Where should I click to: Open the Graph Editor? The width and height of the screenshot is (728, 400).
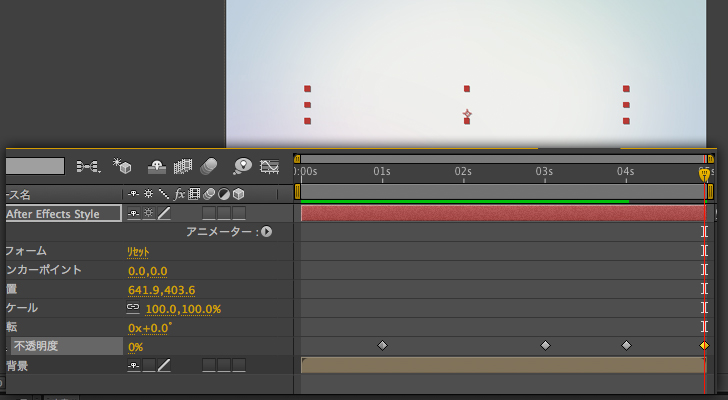[269, 166]
